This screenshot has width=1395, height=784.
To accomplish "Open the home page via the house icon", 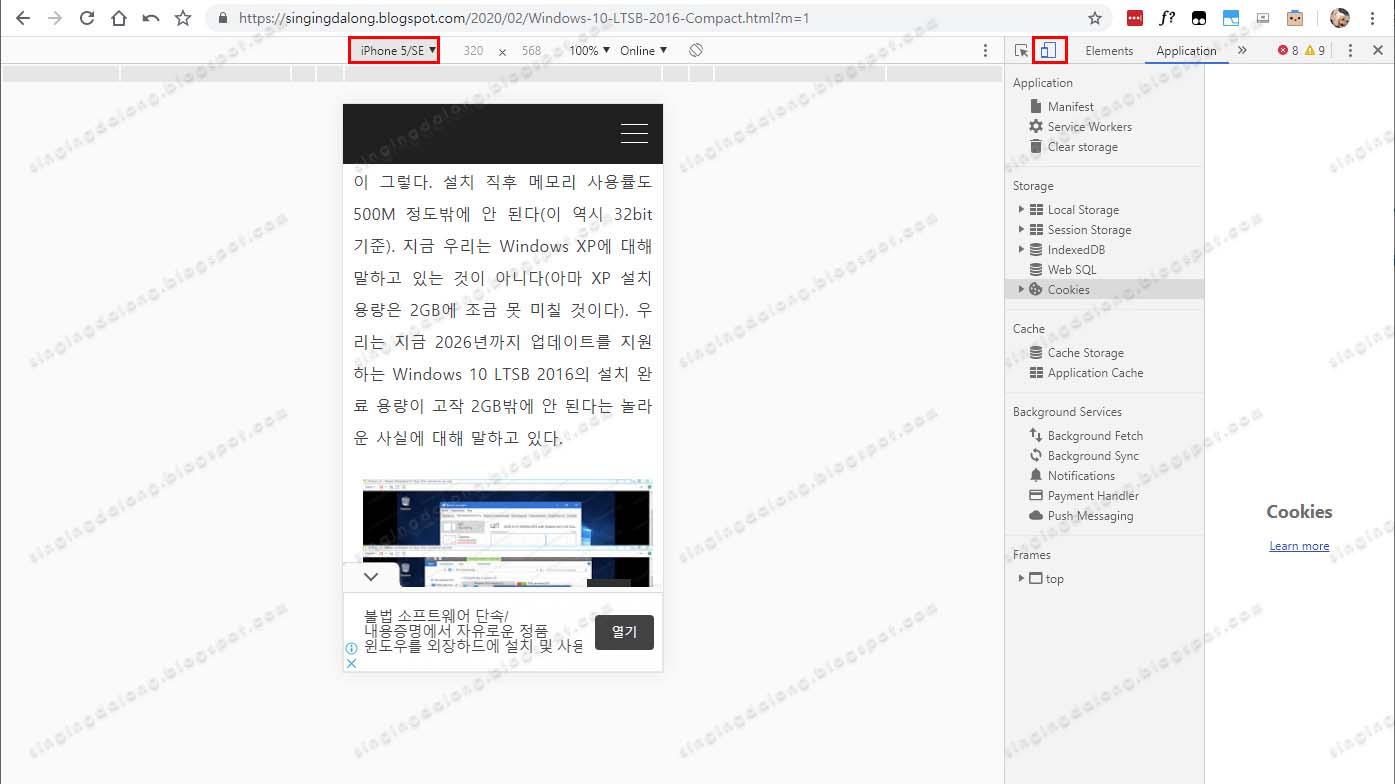I will coord(119,18).
